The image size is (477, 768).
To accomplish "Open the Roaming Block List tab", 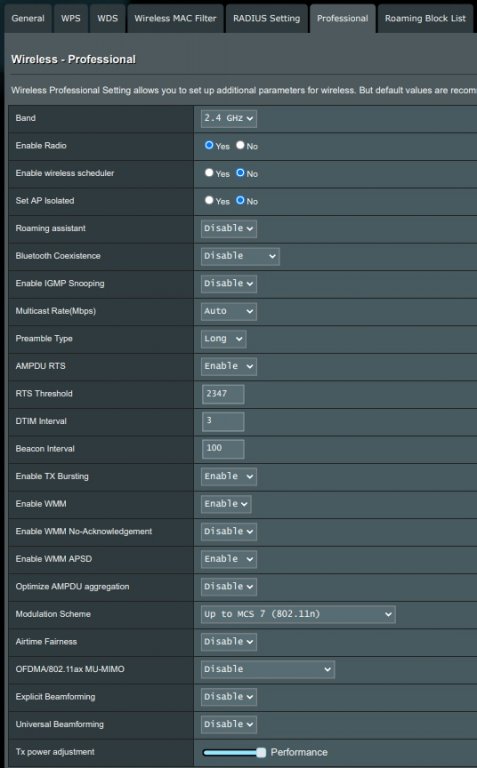I will pyautogui.click(x=425, y=19).
